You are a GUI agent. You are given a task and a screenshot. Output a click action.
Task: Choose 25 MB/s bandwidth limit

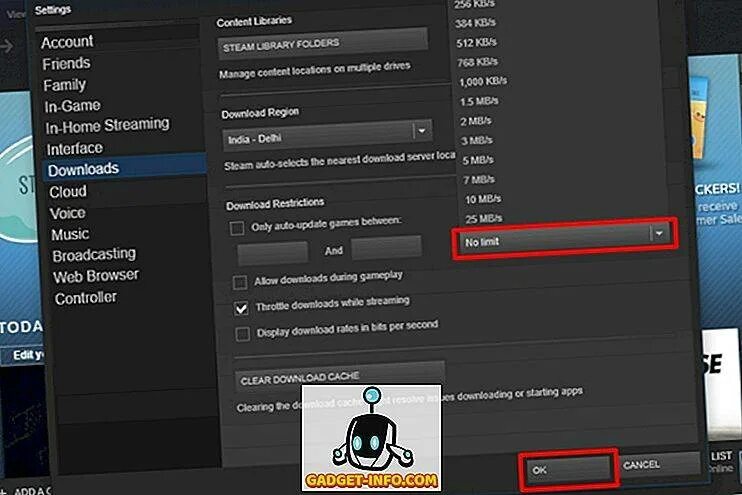point(484,219)
